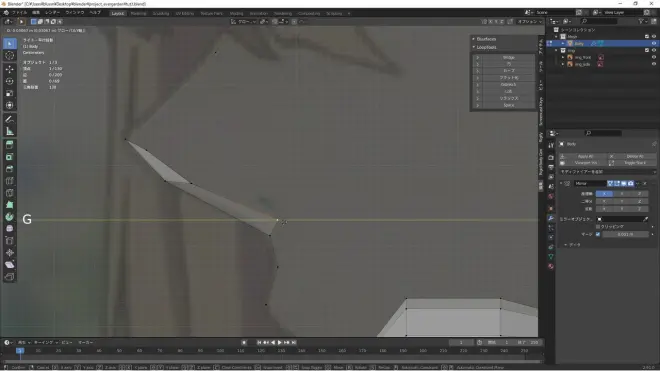Select the Annotate tool
Image resolution: width=660 pixels, height=371 pixels.
click(10, 119)
